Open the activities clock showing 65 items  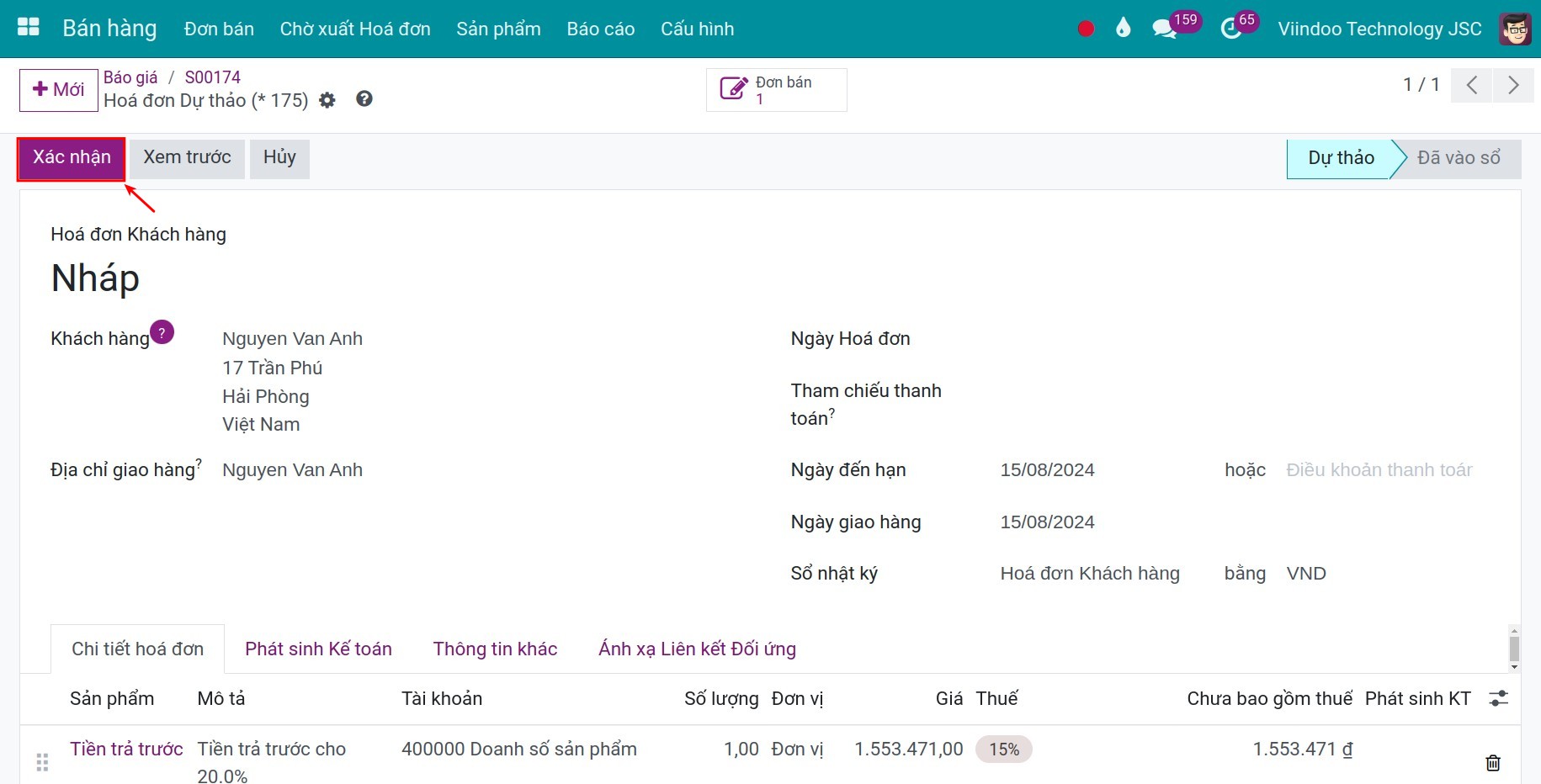pyautogui.click(x=1230, y=28)
